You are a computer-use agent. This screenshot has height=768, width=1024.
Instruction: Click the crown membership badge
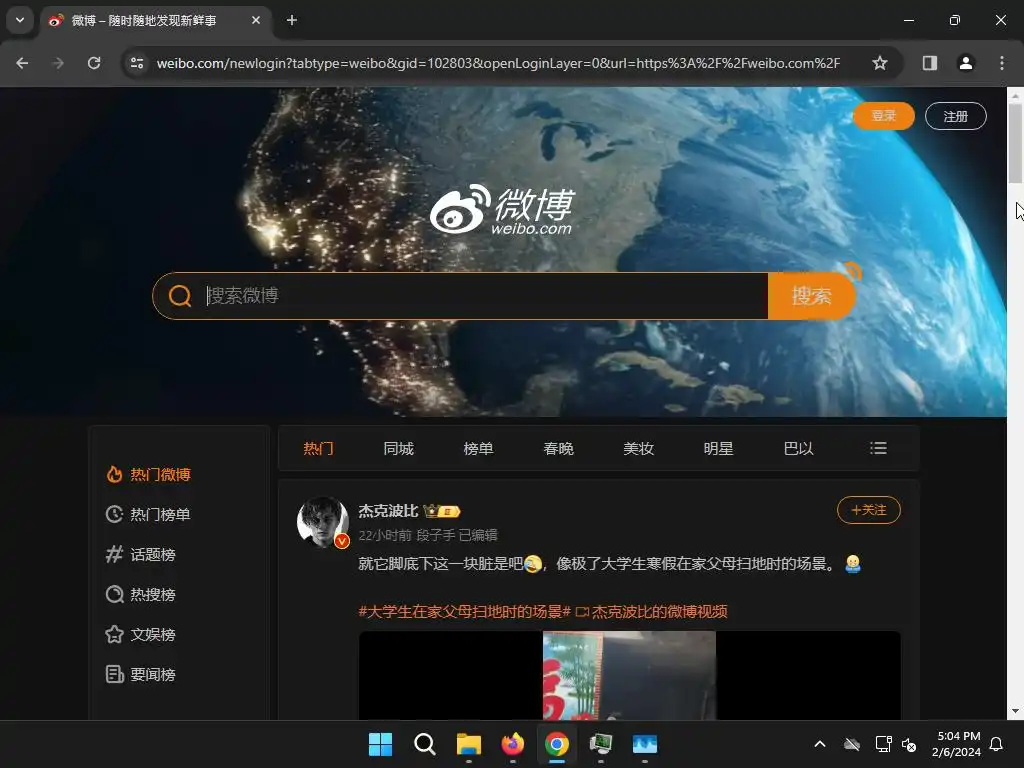point(442,511)
